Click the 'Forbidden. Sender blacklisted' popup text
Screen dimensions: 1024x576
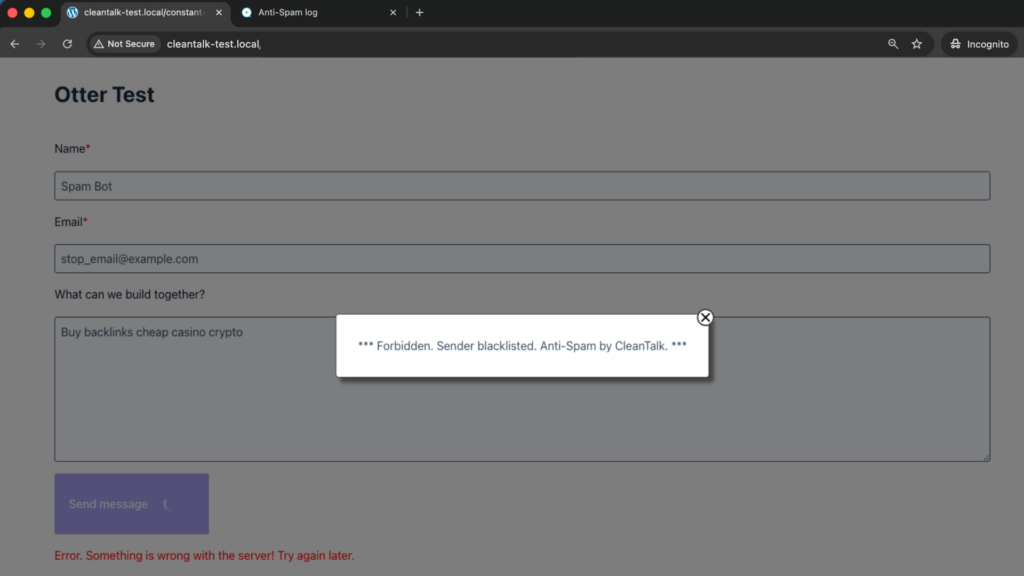522,346
